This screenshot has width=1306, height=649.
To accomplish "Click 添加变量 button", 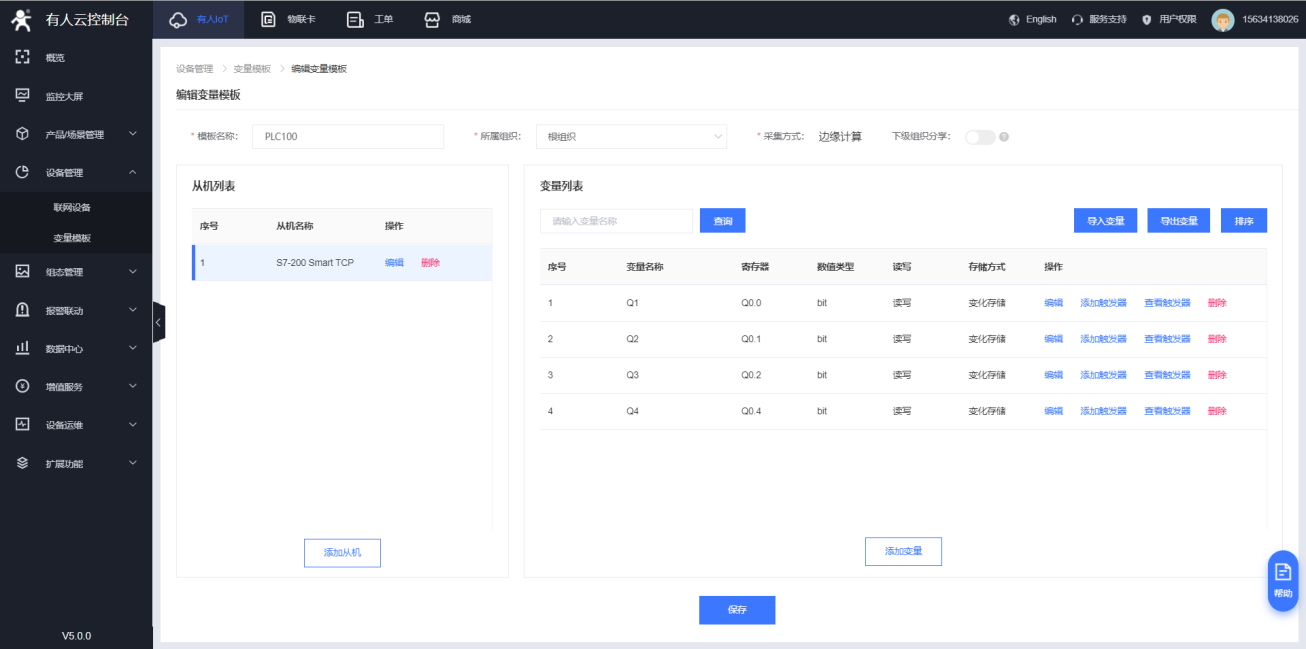I will pyautogui.click(x=903, y=551).
